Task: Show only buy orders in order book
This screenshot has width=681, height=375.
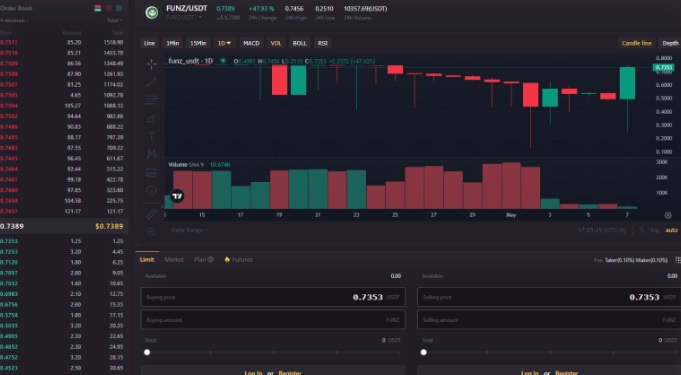Action: pos(119,8)
